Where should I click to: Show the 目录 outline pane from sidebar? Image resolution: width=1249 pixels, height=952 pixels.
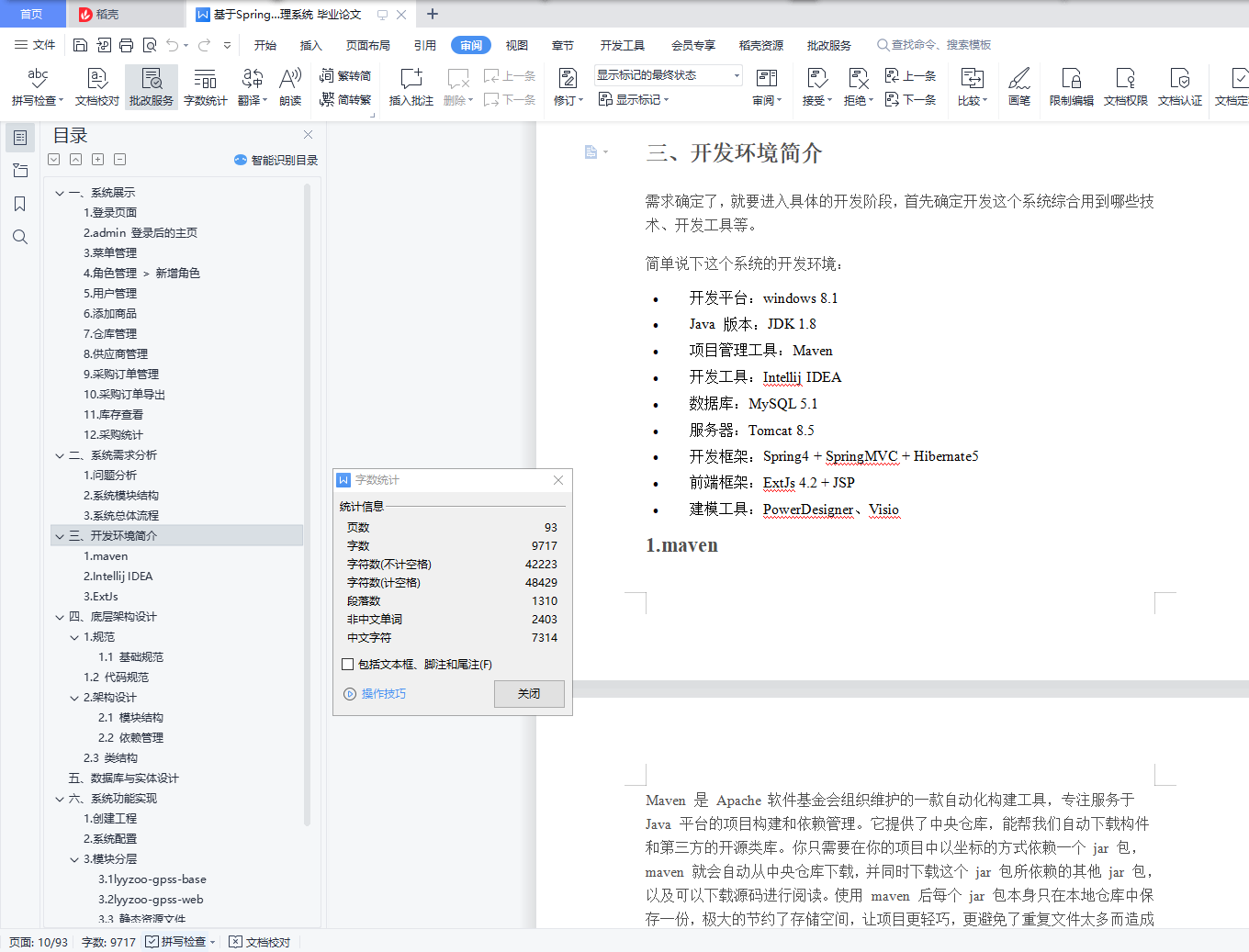pos(20,138)
